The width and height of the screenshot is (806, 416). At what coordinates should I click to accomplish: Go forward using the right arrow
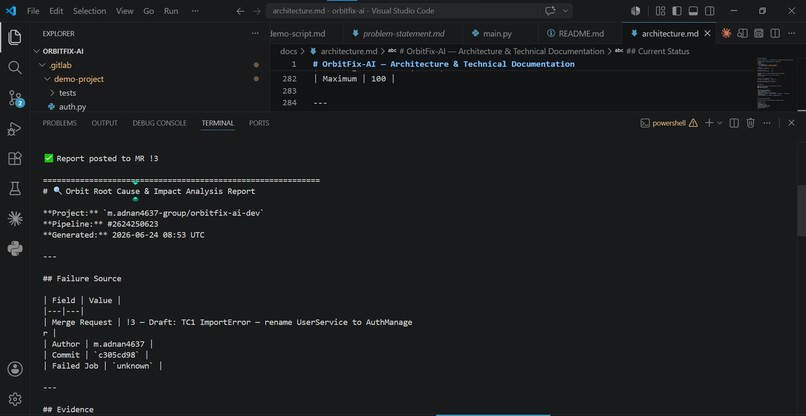point(257,11)
